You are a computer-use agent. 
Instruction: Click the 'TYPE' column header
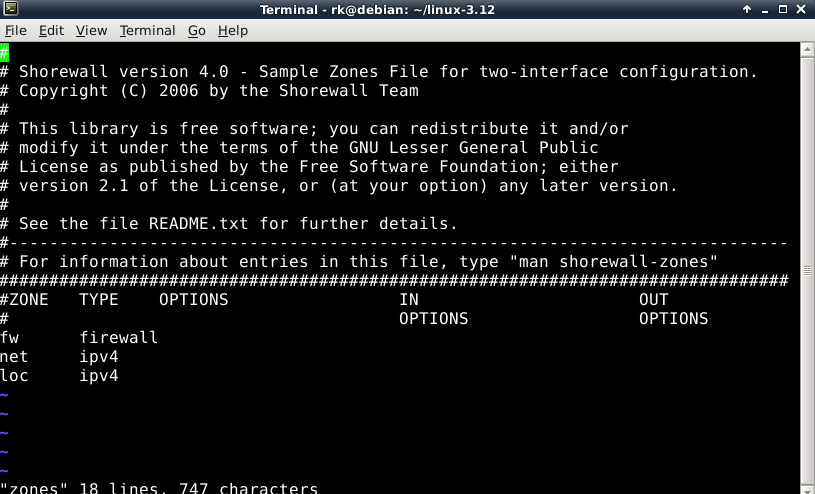click(x=99, y=300)
